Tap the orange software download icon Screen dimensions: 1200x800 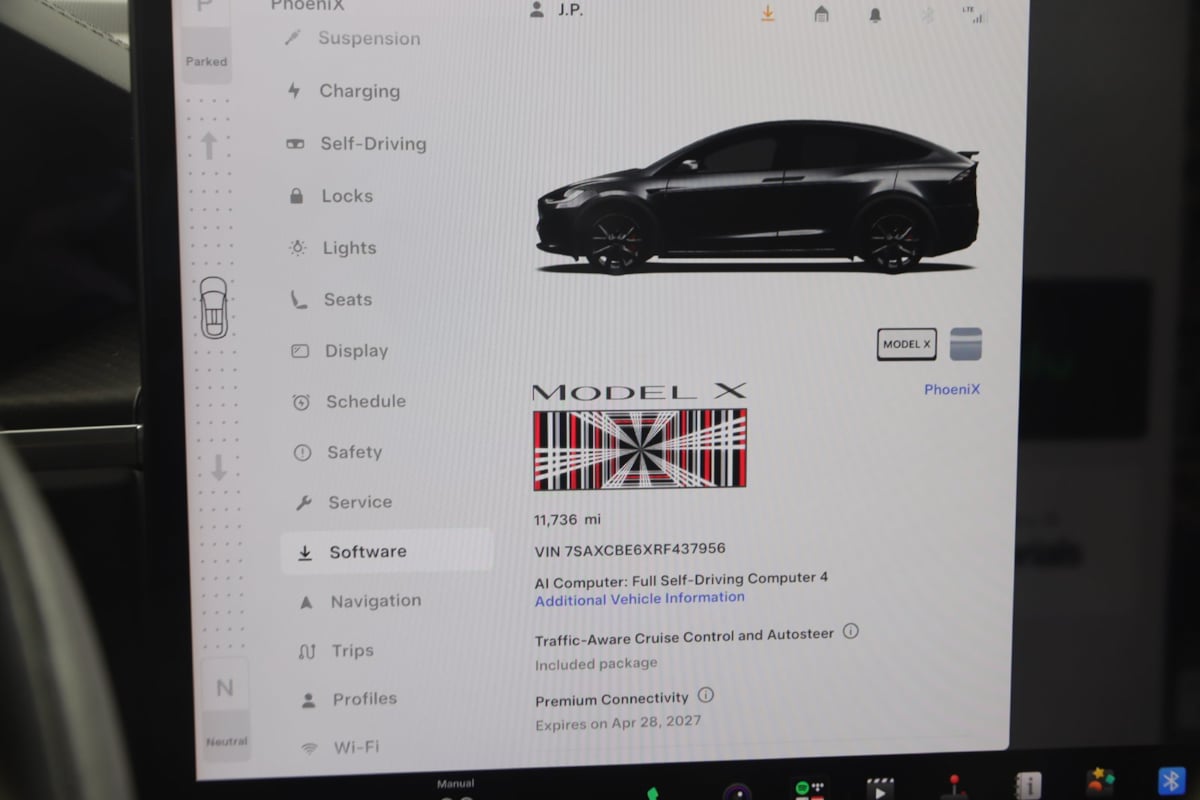[767, 13]
